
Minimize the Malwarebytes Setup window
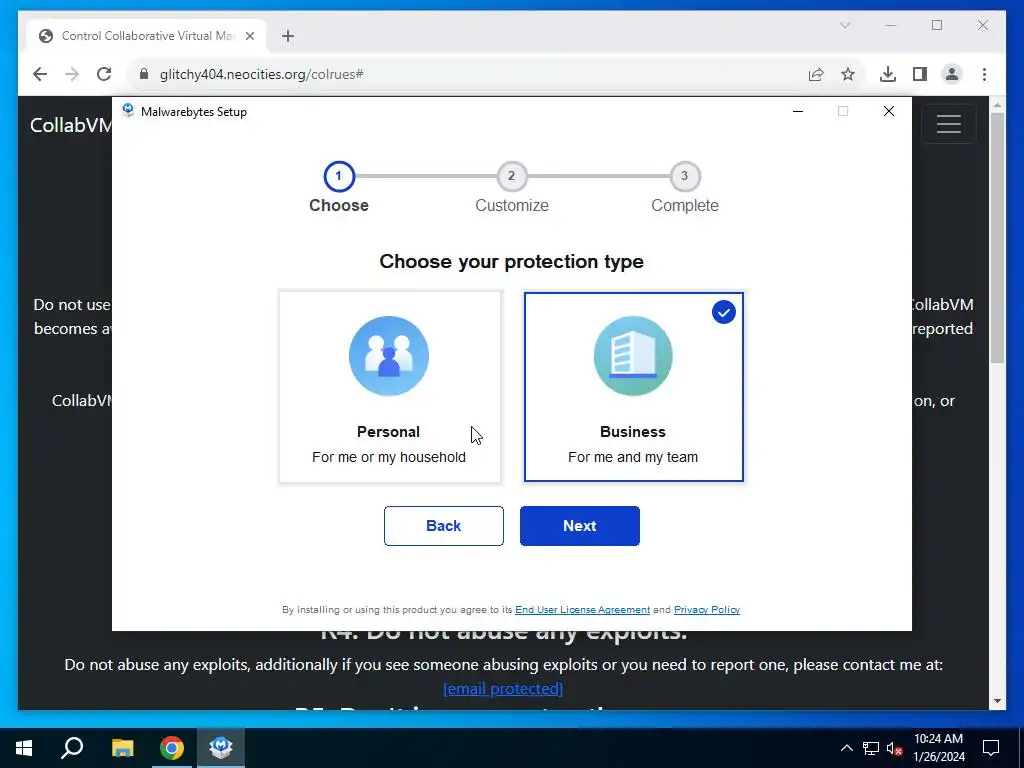pos(797,111)
